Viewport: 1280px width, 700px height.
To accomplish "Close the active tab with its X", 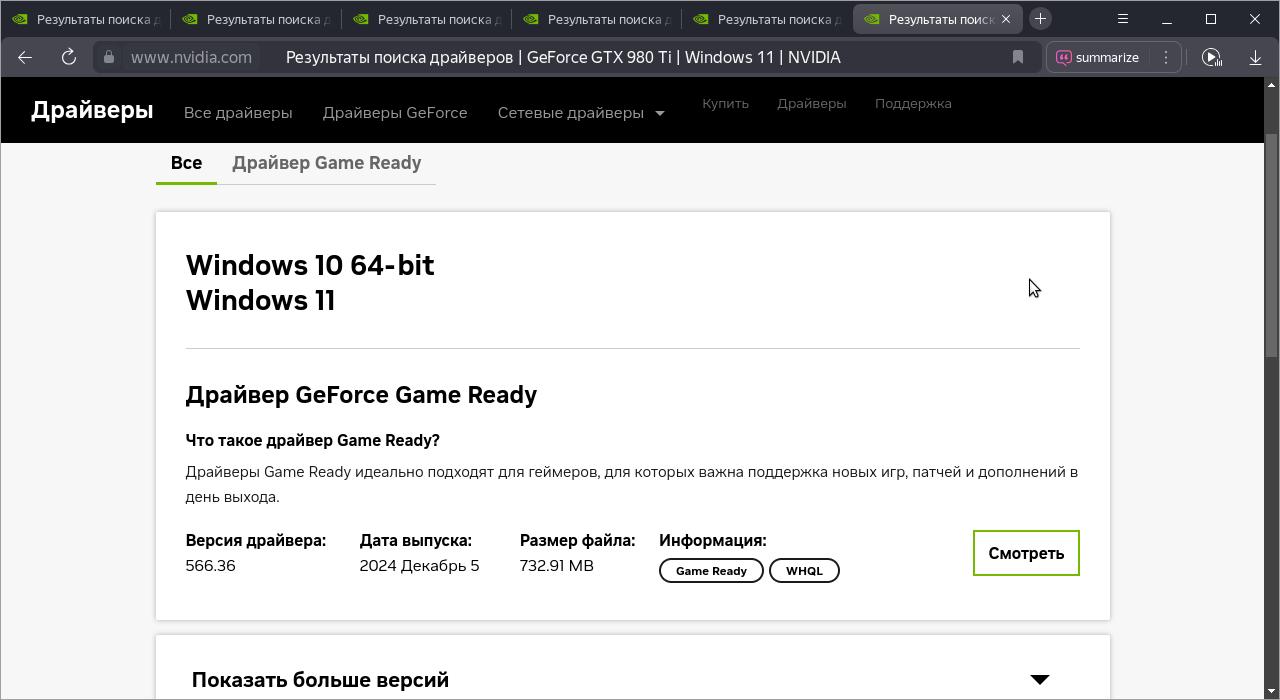I will click(1006, 19).
